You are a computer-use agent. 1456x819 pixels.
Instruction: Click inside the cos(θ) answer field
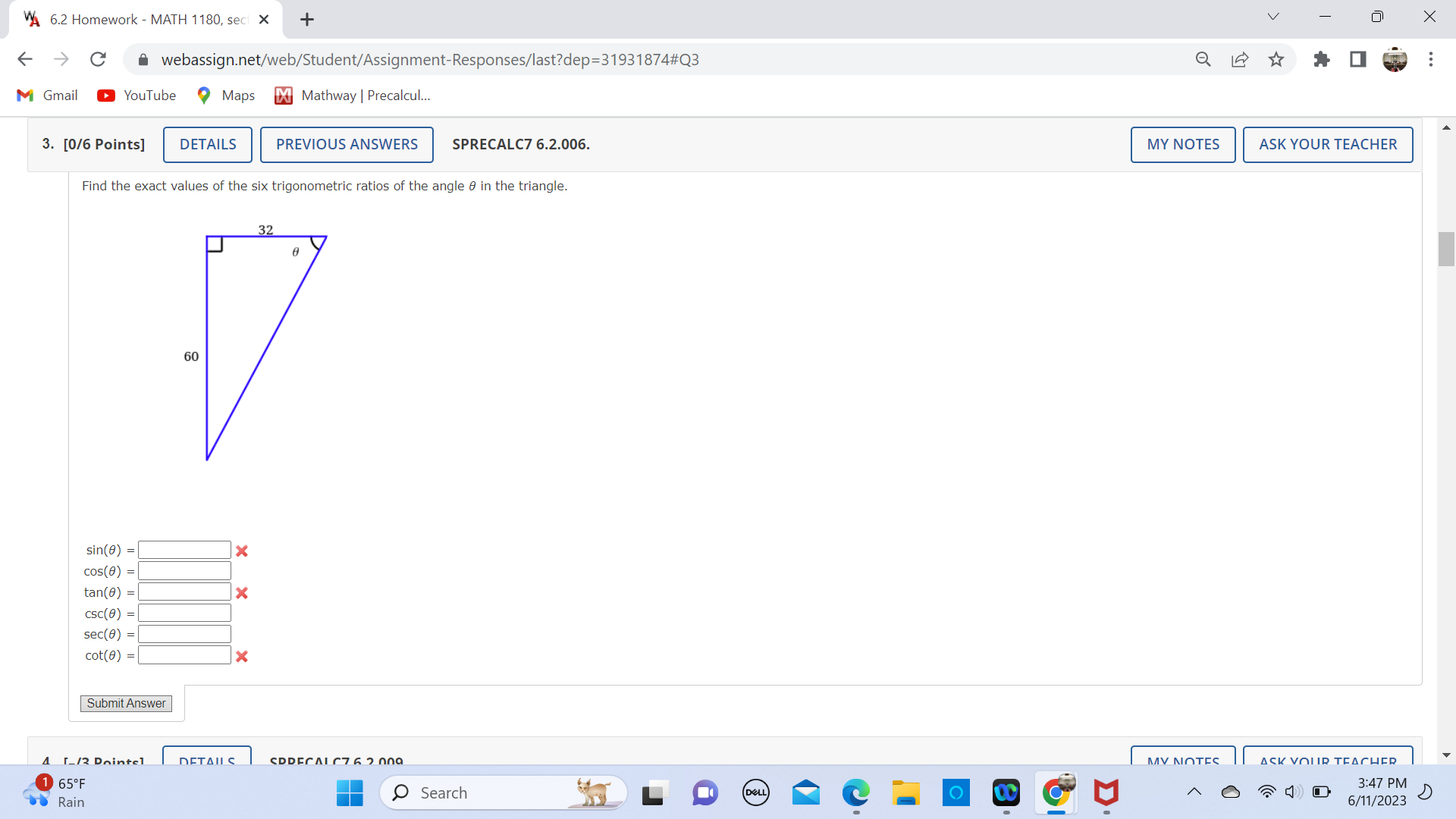[x=184, y=570]
